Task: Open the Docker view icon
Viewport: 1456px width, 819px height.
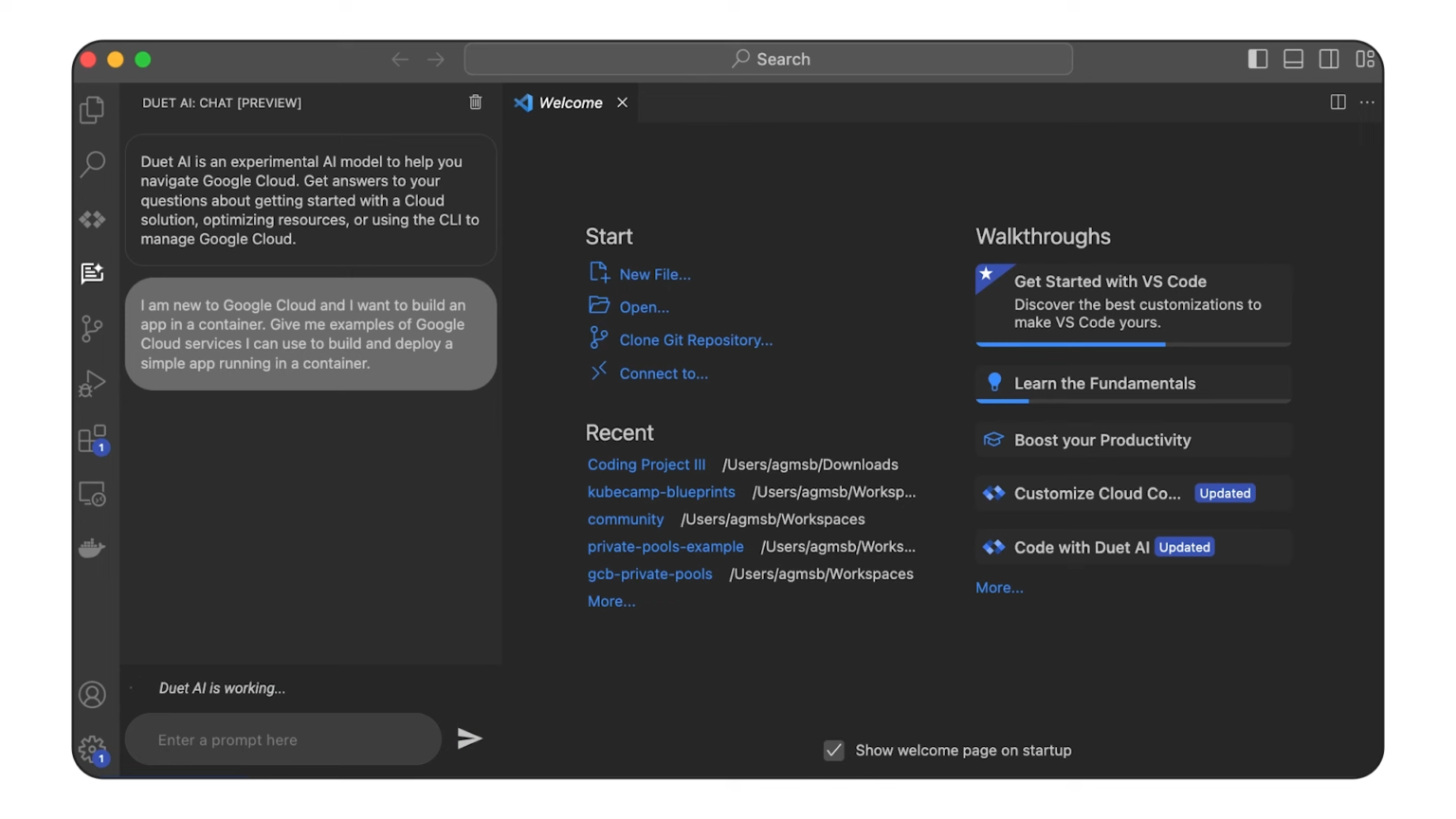Action: (x=92, y=548)
